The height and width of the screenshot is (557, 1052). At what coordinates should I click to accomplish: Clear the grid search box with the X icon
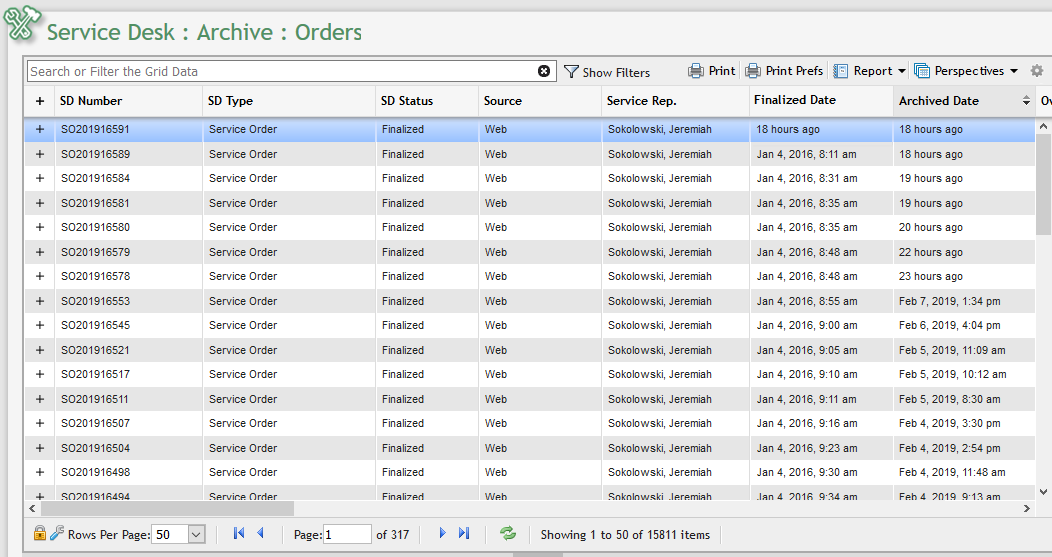click(x=544, y=71)
